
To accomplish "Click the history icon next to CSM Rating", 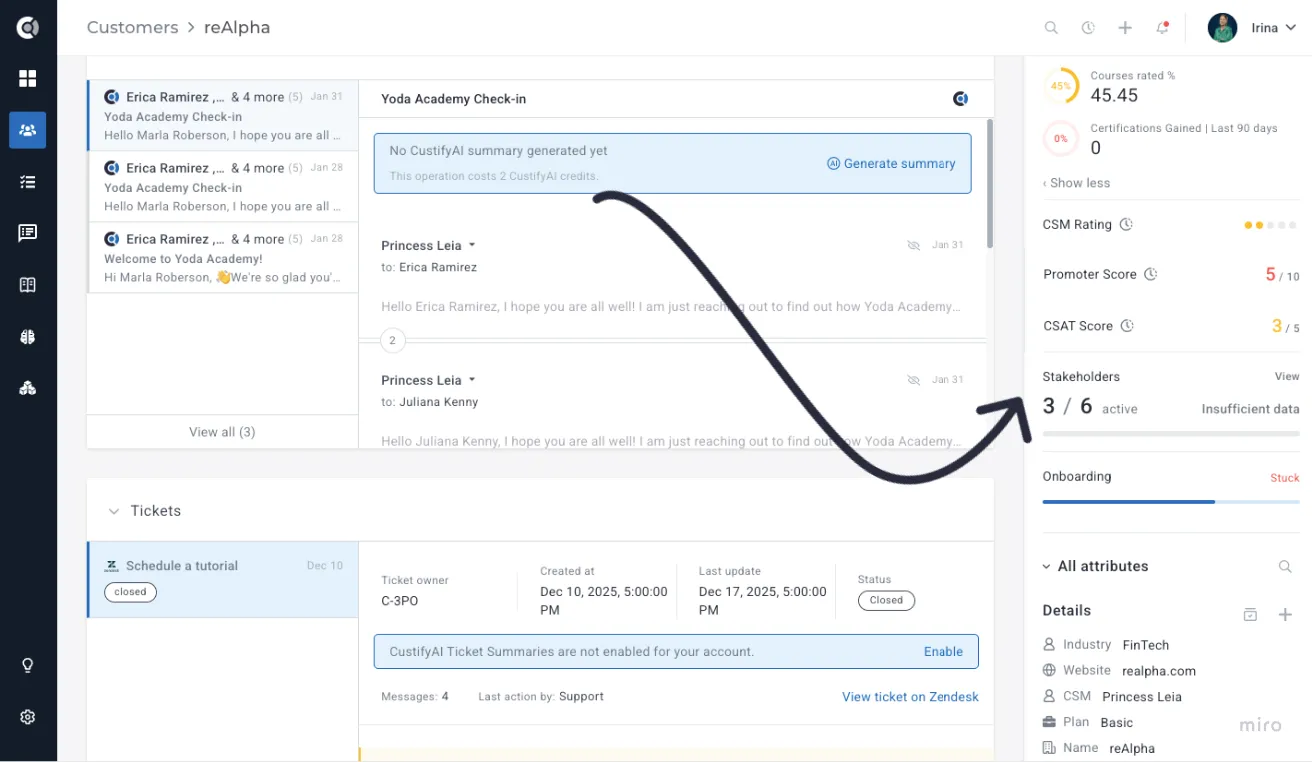I will coord(1126,225).
